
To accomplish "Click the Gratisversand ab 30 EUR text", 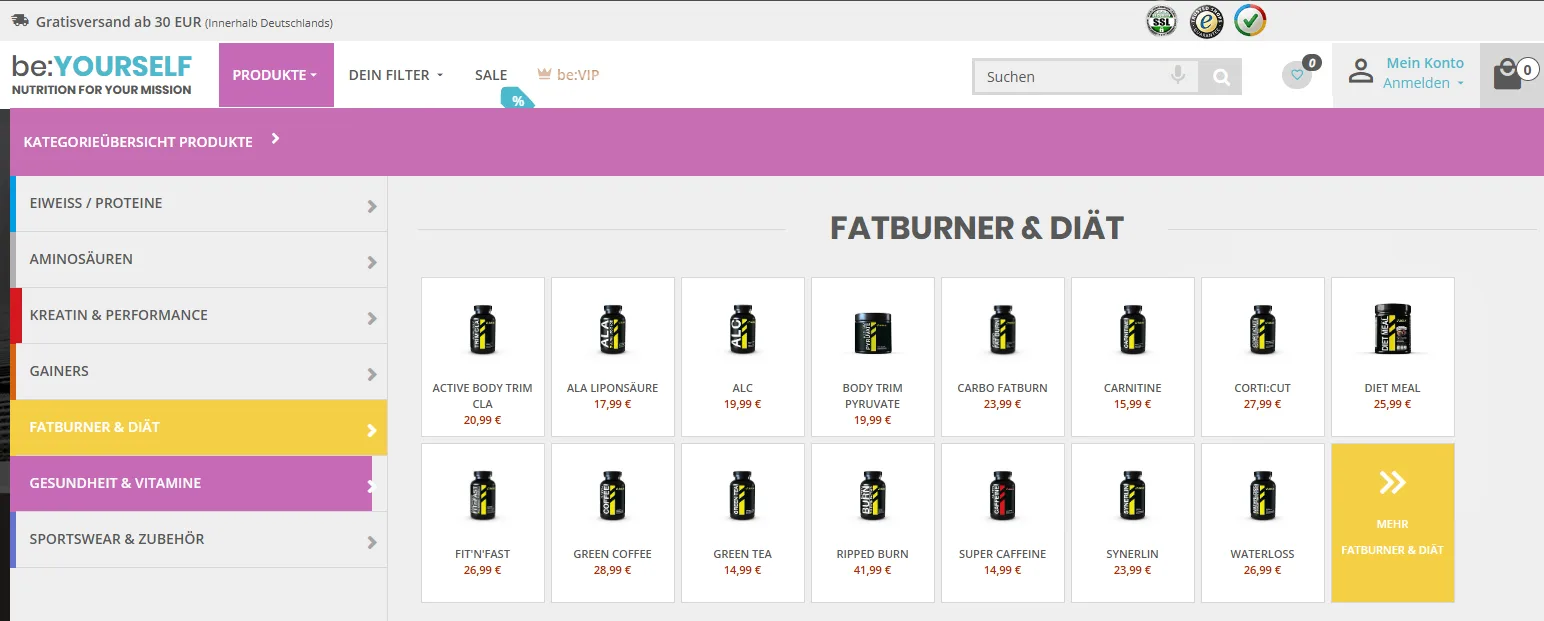I will [x=118, y=21].
